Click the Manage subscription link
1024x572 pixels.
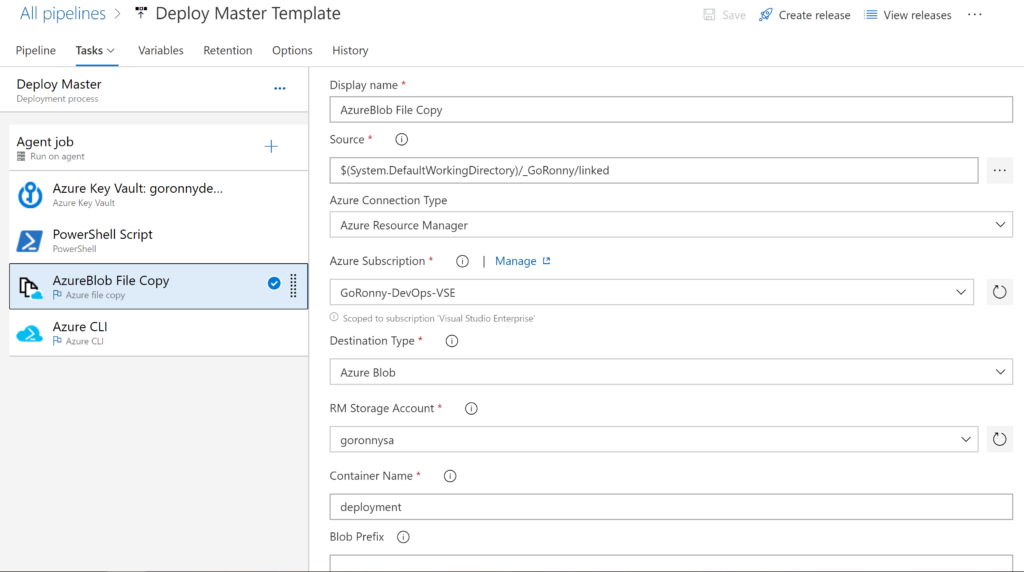coord(515,261)
